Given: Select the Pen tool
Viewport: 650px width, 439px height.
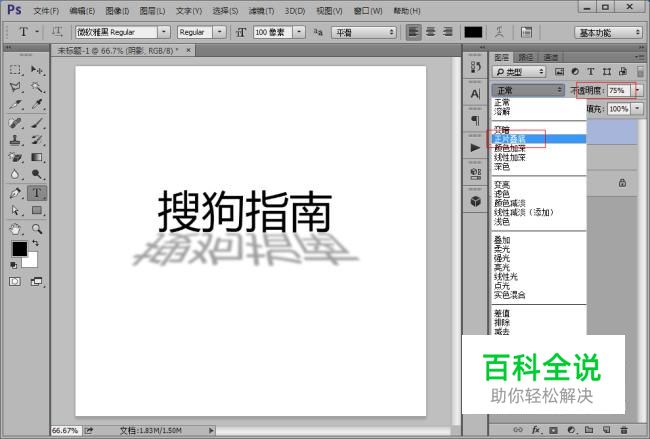Looking at the screenshot, I should point(15,193).
